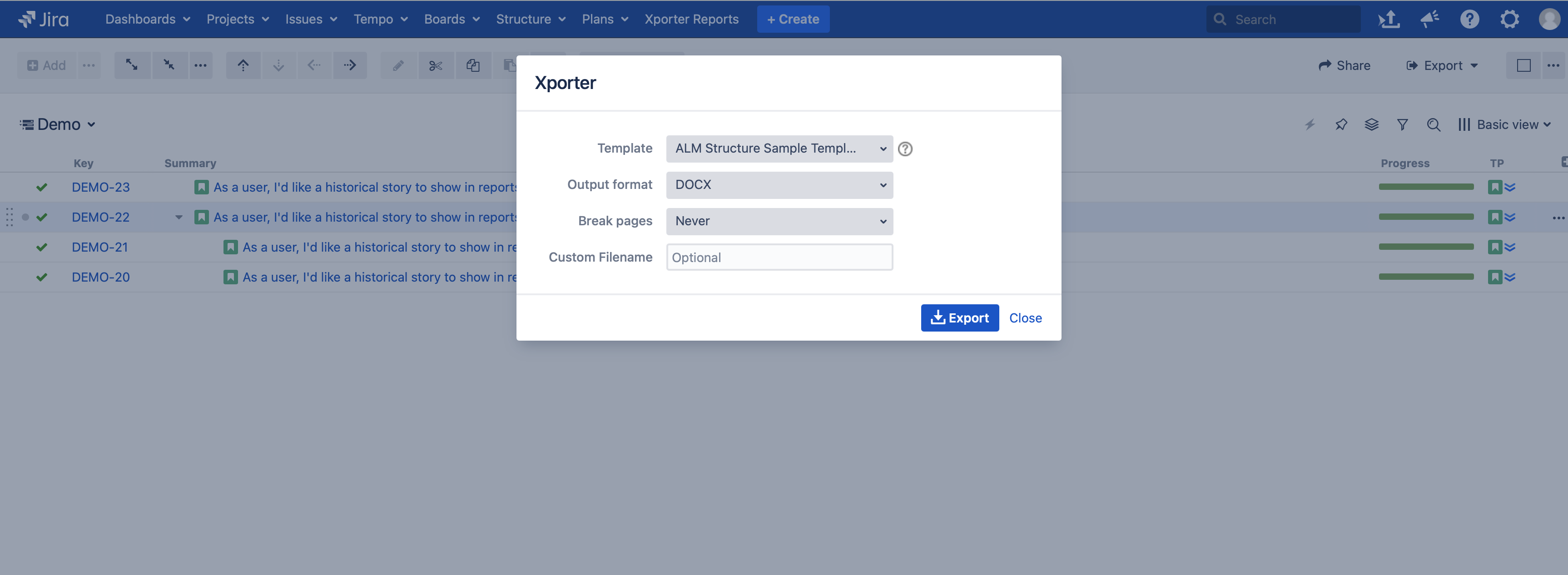
Task: Open the Dashboards menu
Action: (x=147, y=20)
